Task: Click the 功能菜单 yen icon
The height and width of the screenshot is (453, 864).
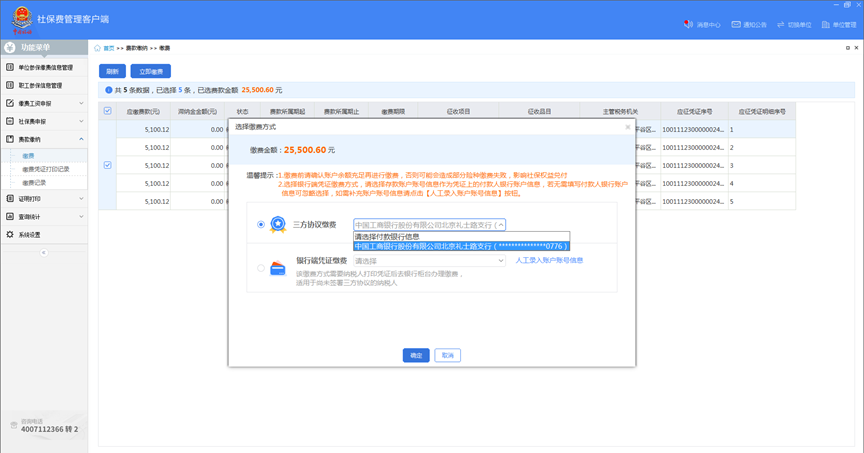Action: [10, 47]
